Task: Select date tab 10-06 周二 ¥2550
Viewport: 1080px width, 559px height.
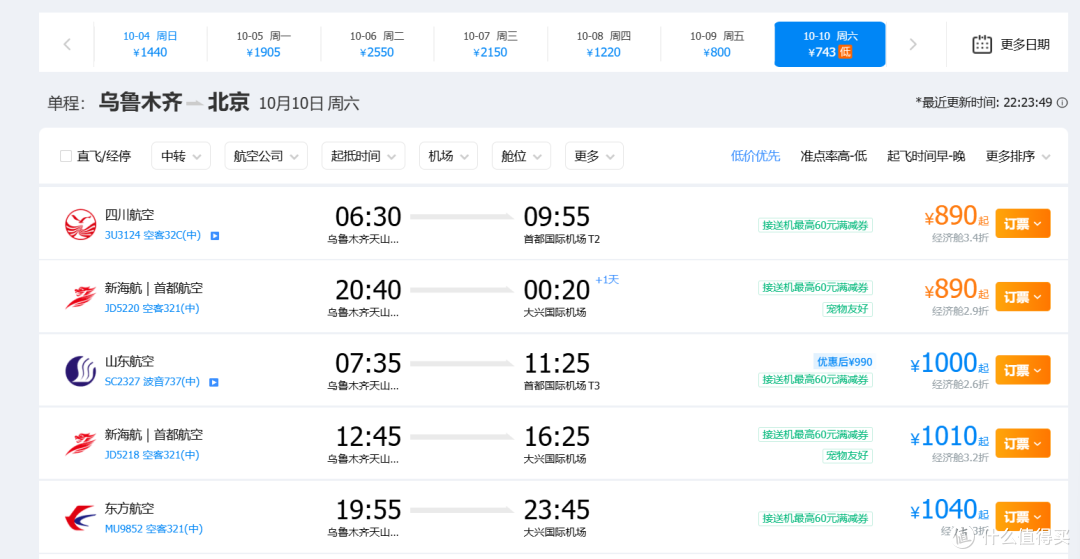Action: click(377, 45)
